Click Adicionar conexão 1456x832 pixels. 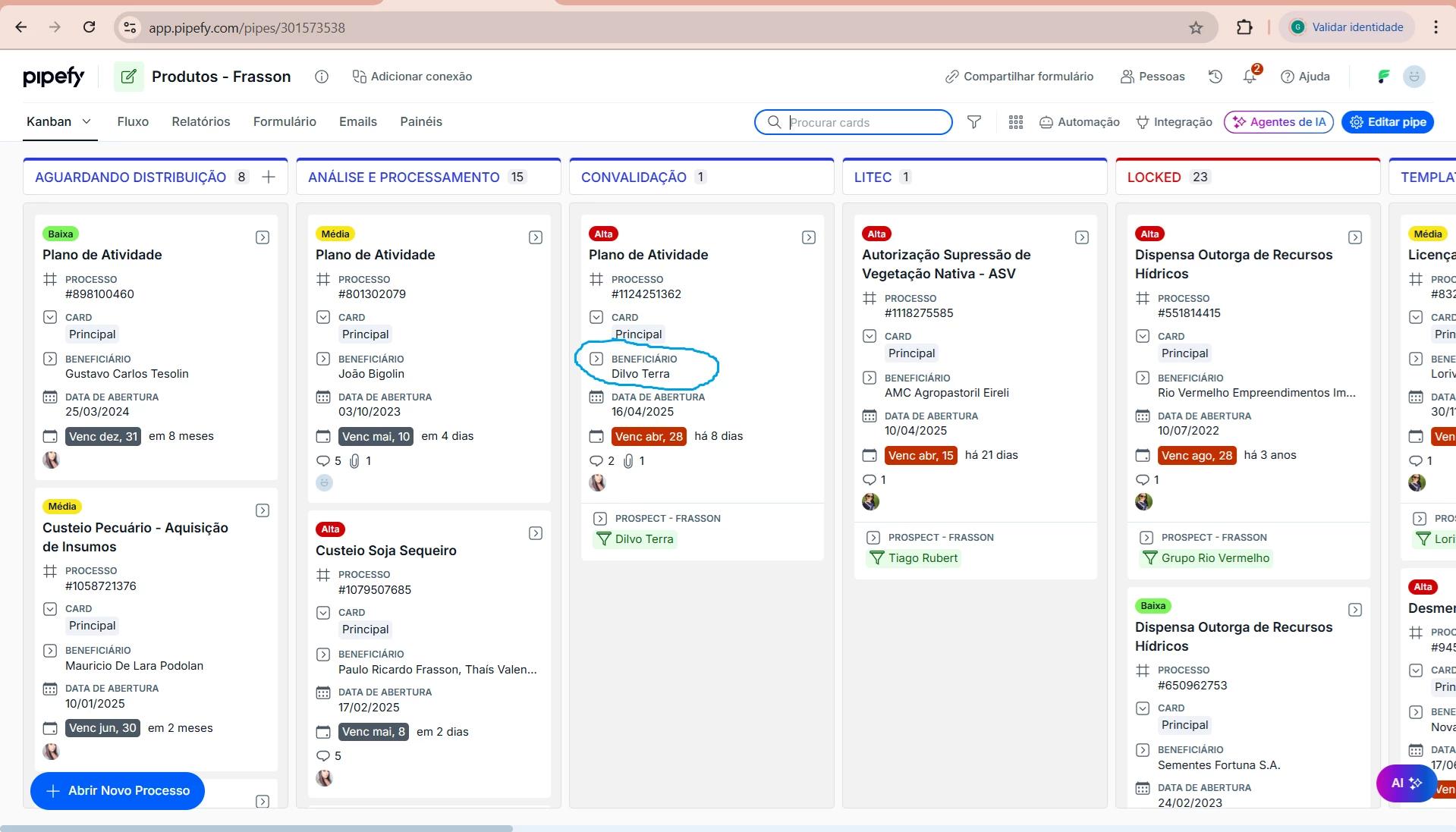(x=412, y=77)
